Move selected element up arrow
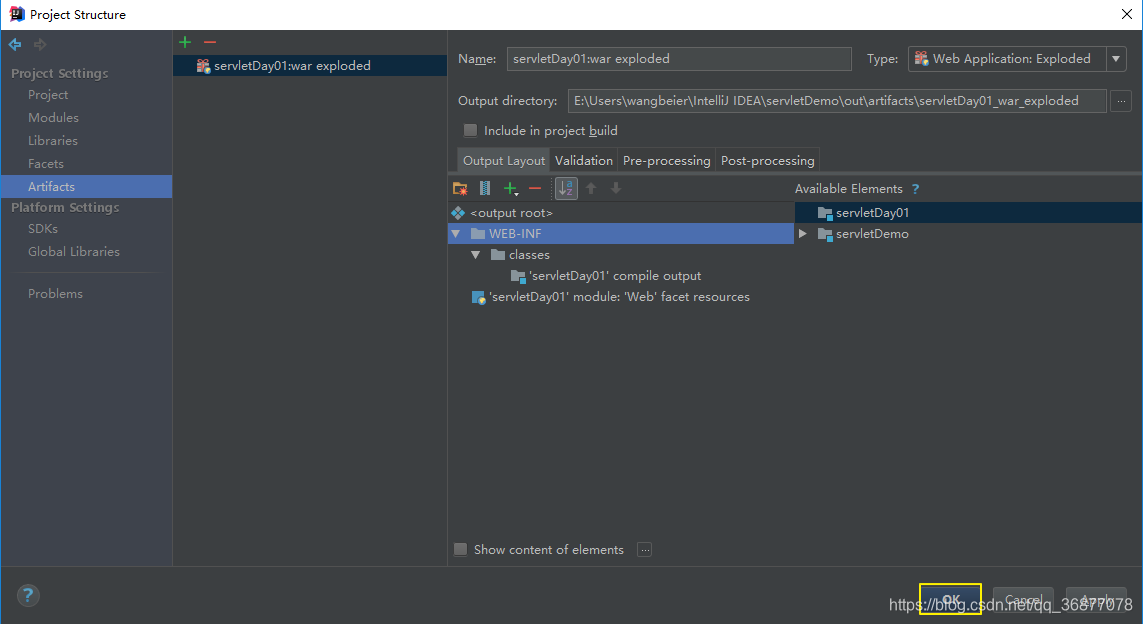This screenshot has height=624, width=1143. point(591,188)
